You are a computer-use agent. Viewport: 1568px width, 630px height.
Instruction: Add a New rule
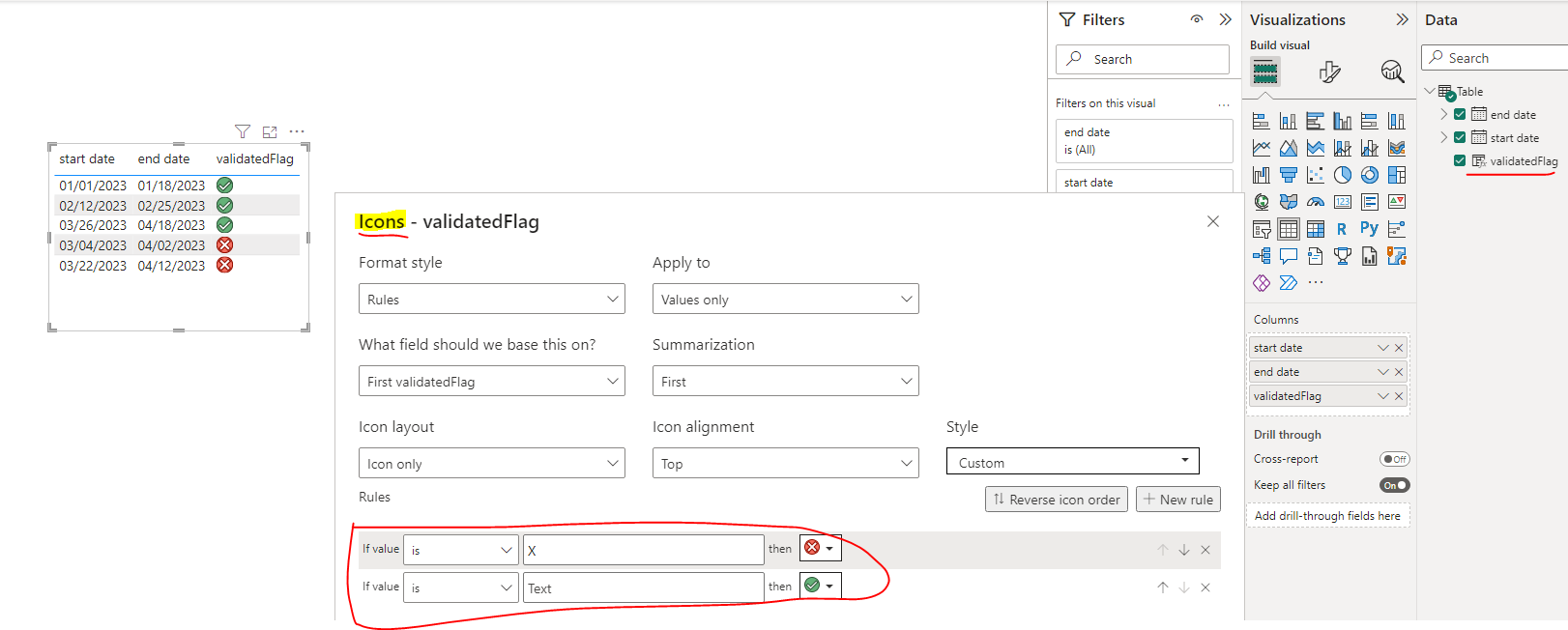pyautogui.click(x=1178, y=500)
